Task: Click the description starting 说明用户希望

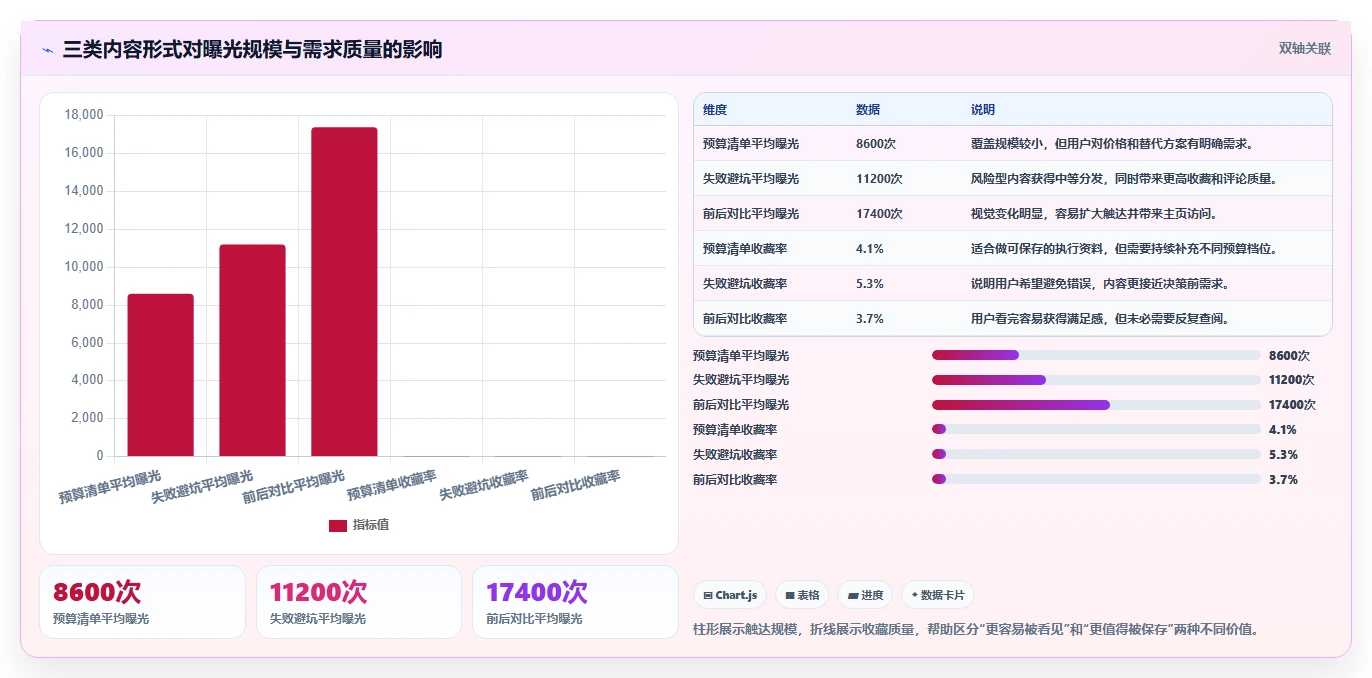Action: [1100, 284]
